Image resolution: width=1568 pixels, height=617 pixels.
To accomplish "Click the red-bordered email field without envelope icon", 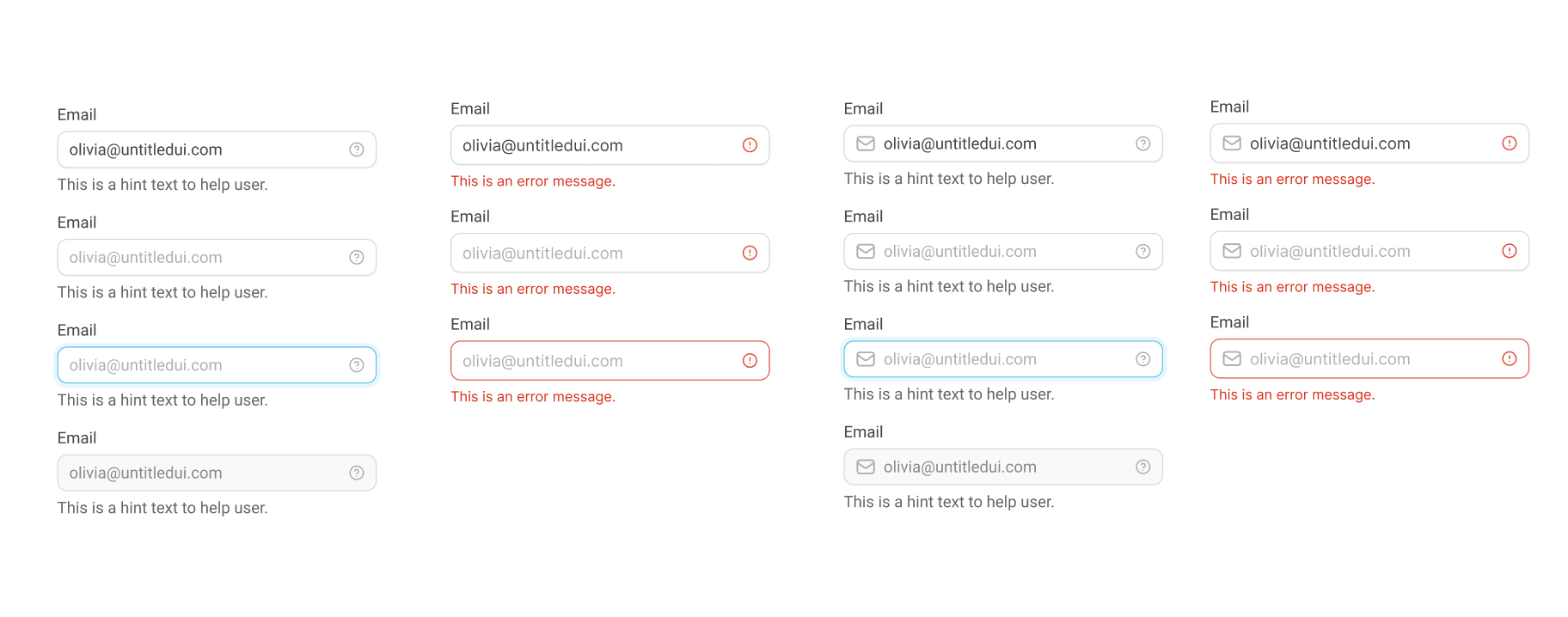I will [x=610, y=361].
